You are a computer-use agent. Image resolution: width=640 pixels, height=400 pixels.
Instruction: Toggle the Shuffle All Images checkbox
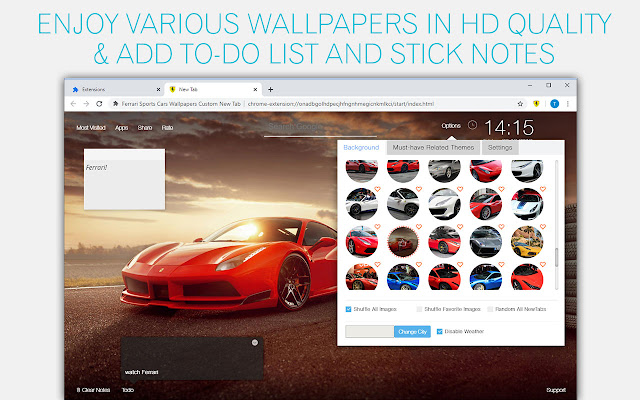click(348, 309)
